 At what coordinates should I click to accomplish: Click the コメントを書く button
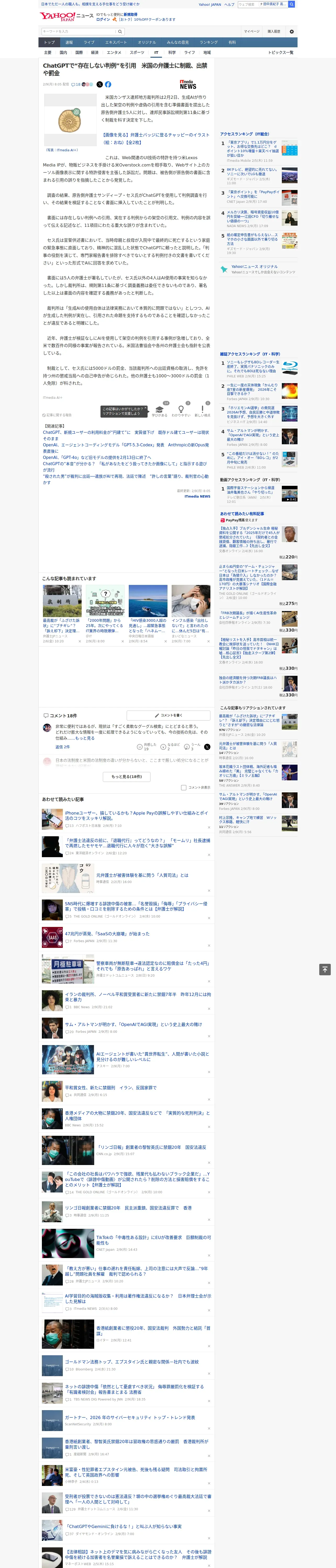[169, 715]
